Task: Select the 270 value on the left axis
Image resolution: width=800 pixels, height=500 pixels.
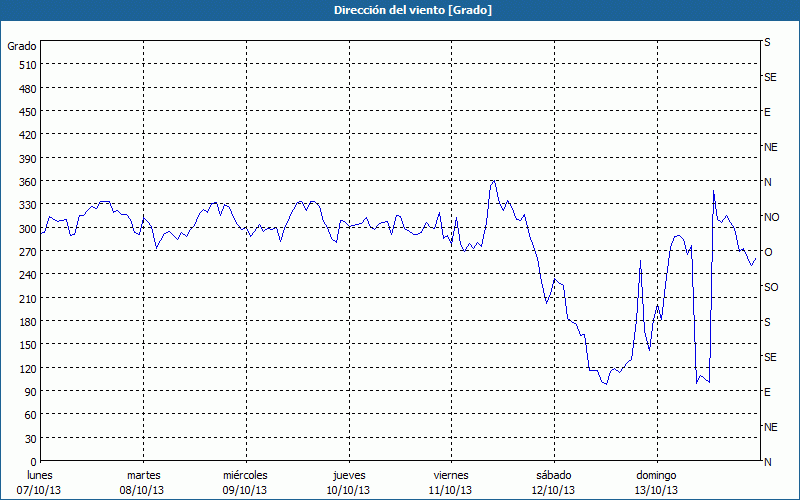Action: point(25,252)
